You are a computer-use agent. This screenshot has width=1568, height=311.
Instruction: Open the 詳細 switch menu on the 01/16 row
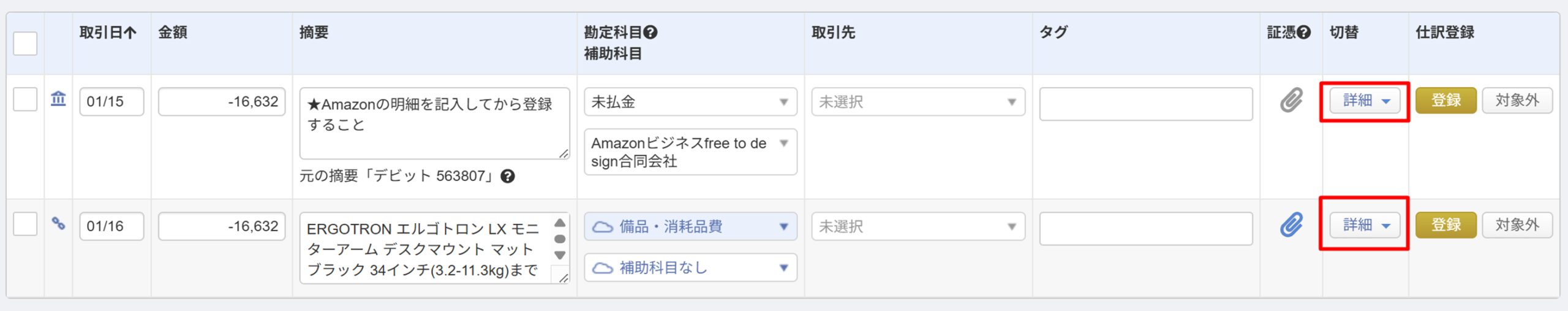[x=1365, y=225]
